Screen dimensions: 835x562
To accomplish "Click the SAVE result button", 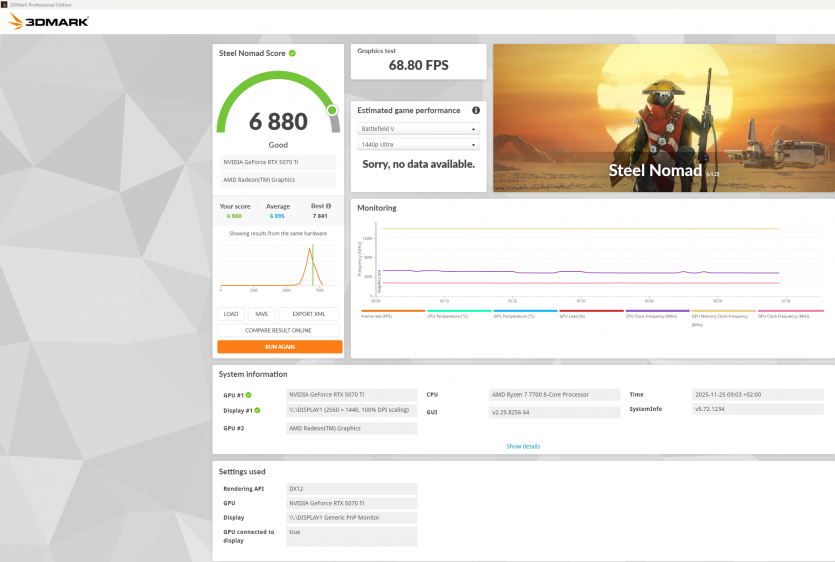I will pyautogui.click(x=260, y=314).
